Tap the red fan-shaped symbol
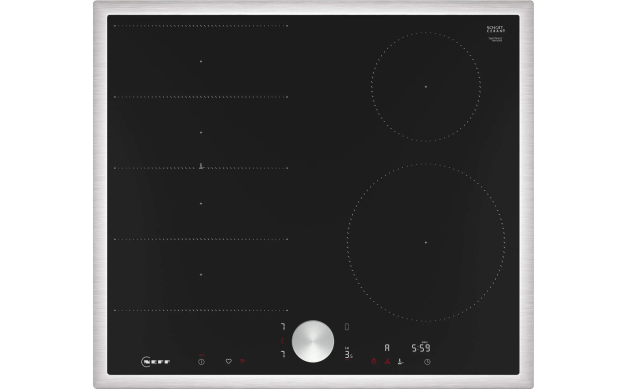626x390 pixels. pos(387,362)
